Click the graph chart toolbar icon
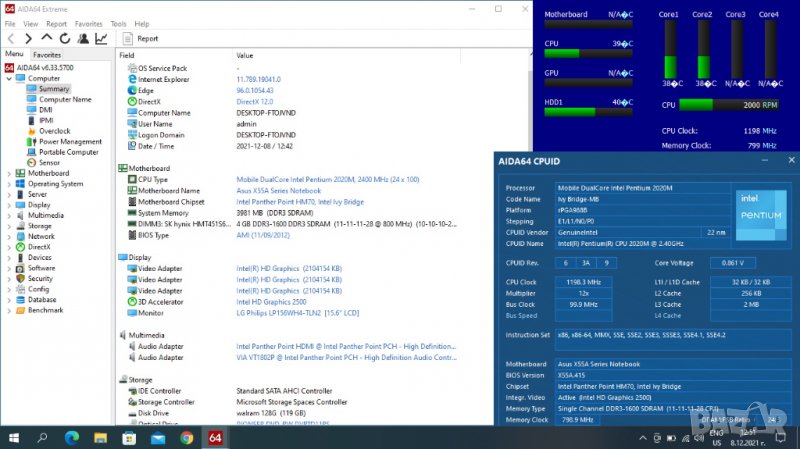This screenshot has height=449, width=800. [x=101, y=38]
